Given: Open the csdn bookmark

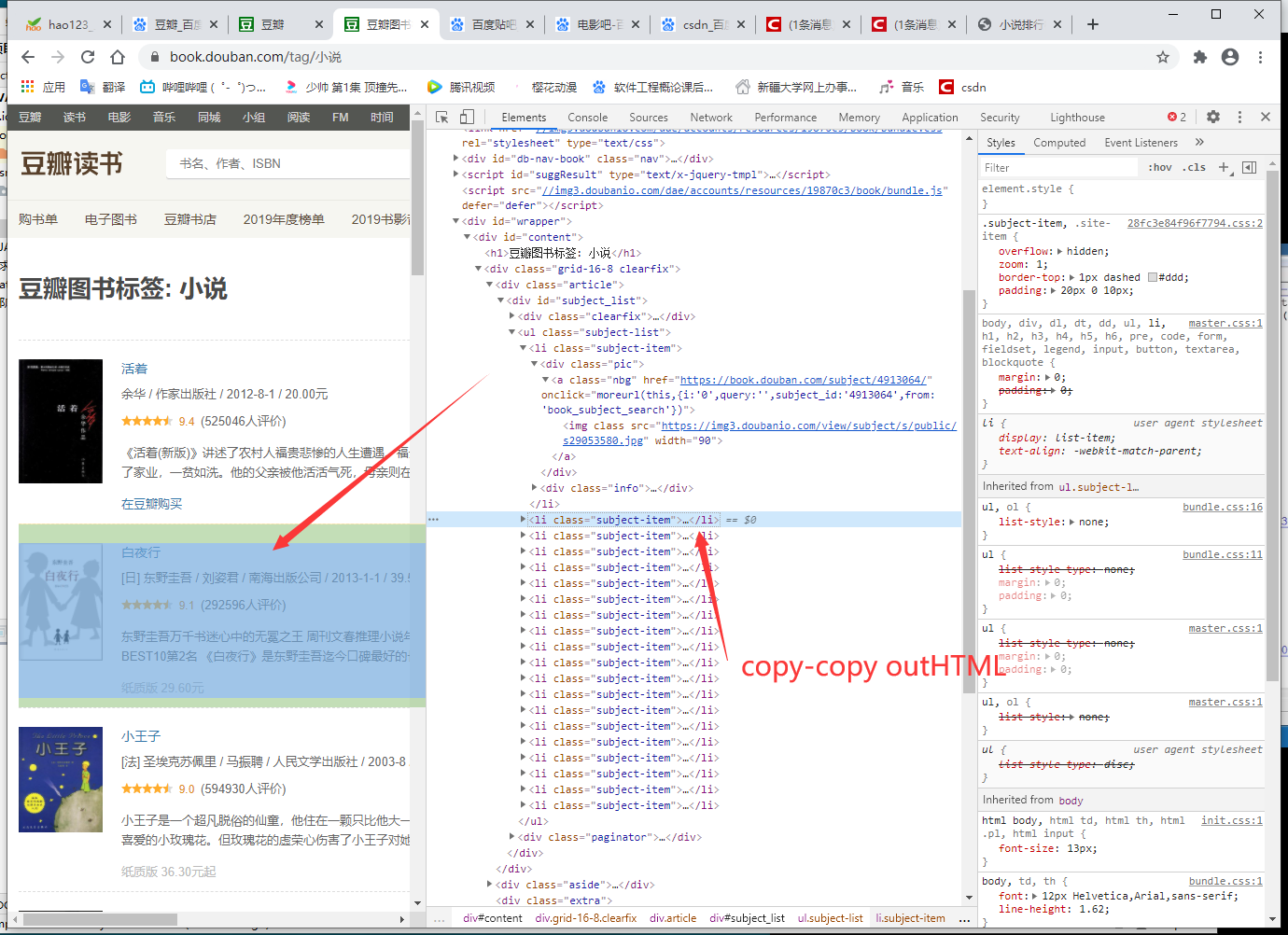Looking at the screenshot, I should click(962, 87).
